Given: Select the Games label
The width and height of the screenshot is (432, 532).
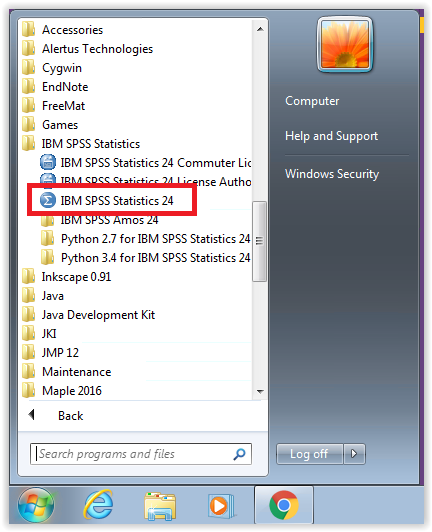Looking at the screenshot, I should 60,125.
